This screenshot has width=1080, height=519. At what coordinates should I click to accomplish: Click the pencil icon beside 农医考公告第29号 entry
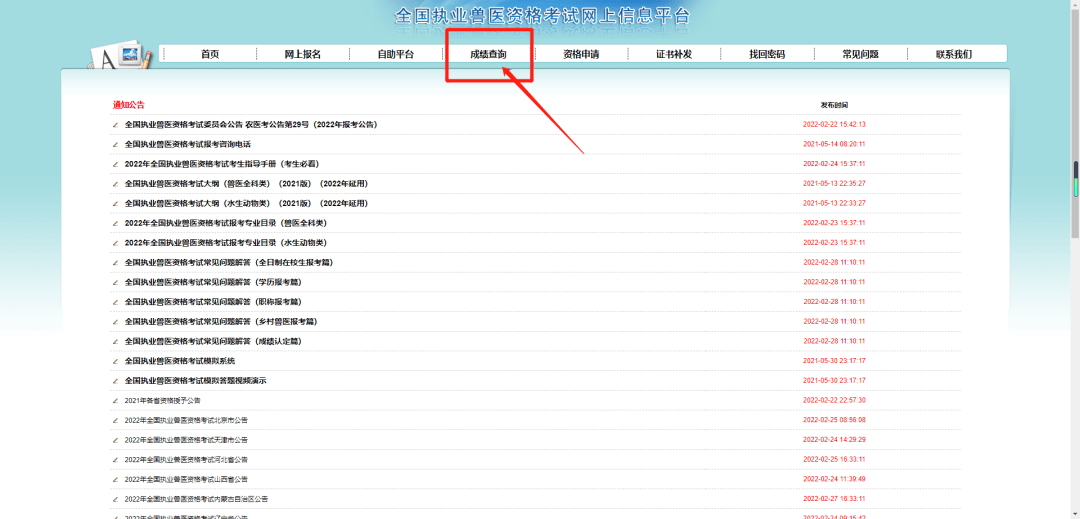pos(115,125)
